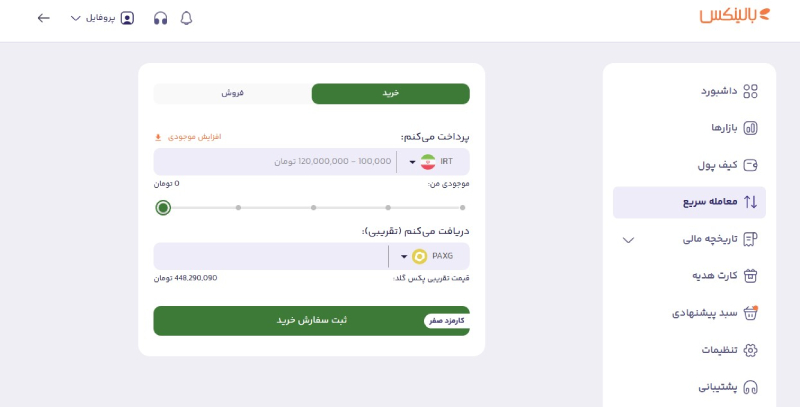Screen dimensions: 800x407
Task: Click the back arrow icon
Action: [43, 18]
